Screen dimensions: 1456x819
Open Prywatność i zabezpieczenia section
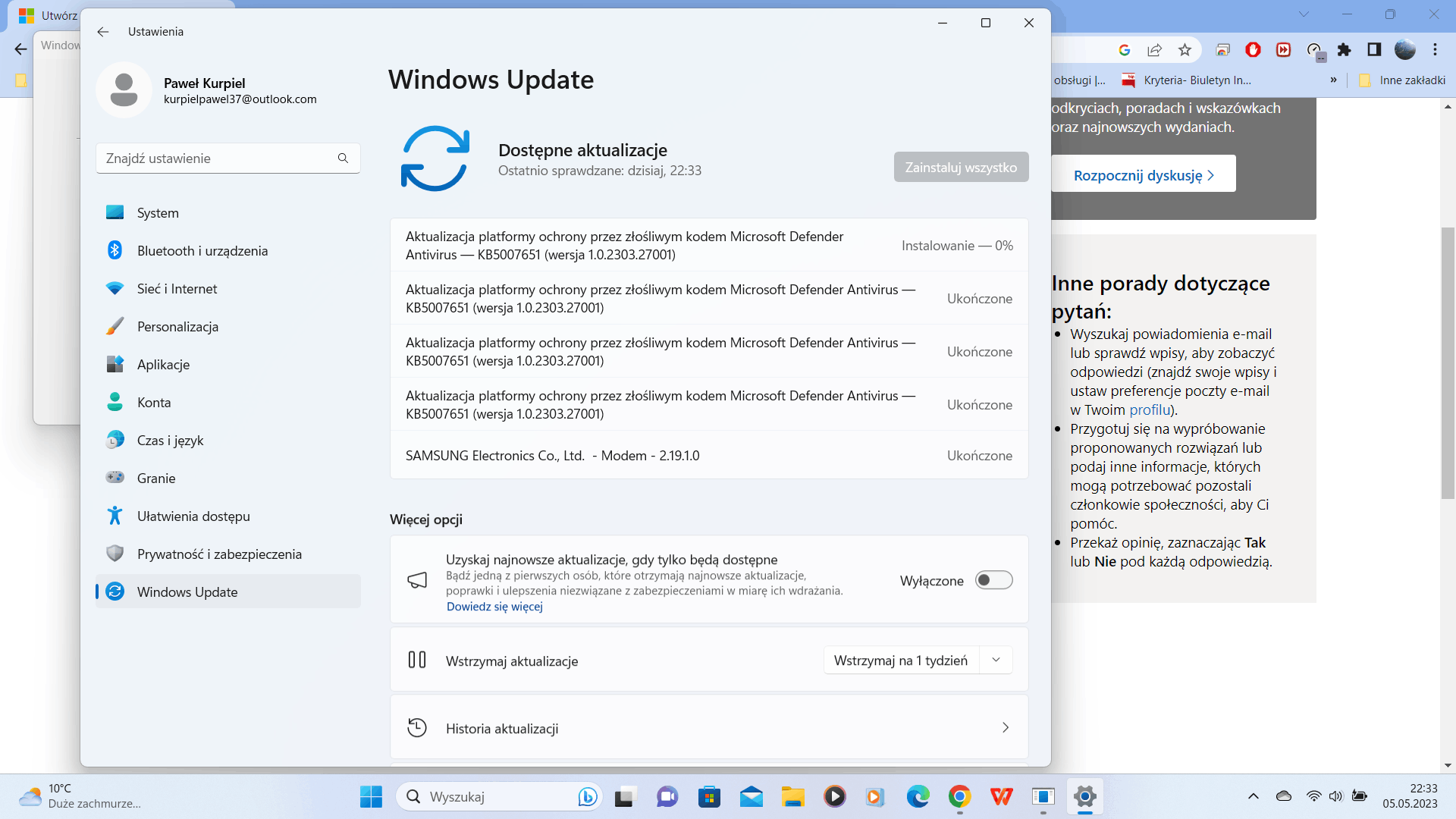coord(219,554)
